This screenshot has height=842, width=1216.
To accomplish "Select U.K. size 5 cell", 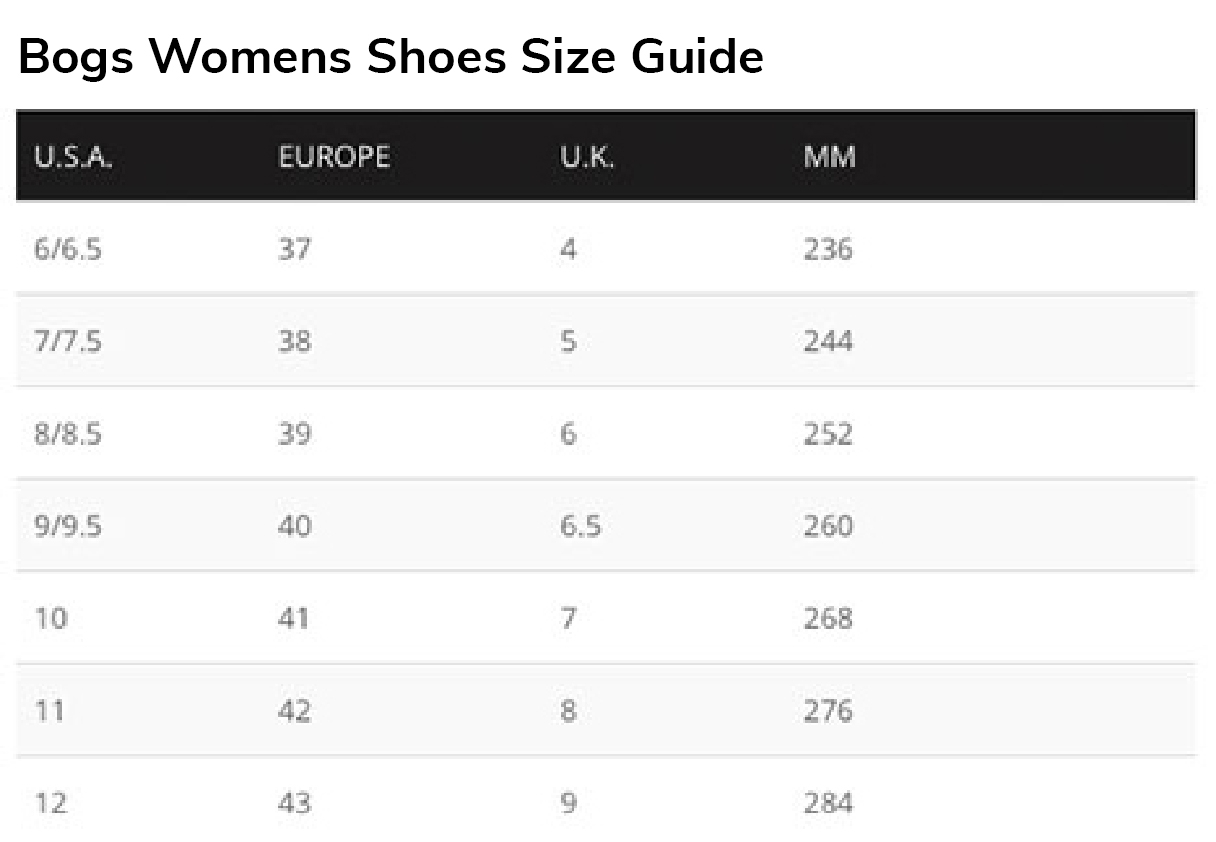I will pos(568,342).
